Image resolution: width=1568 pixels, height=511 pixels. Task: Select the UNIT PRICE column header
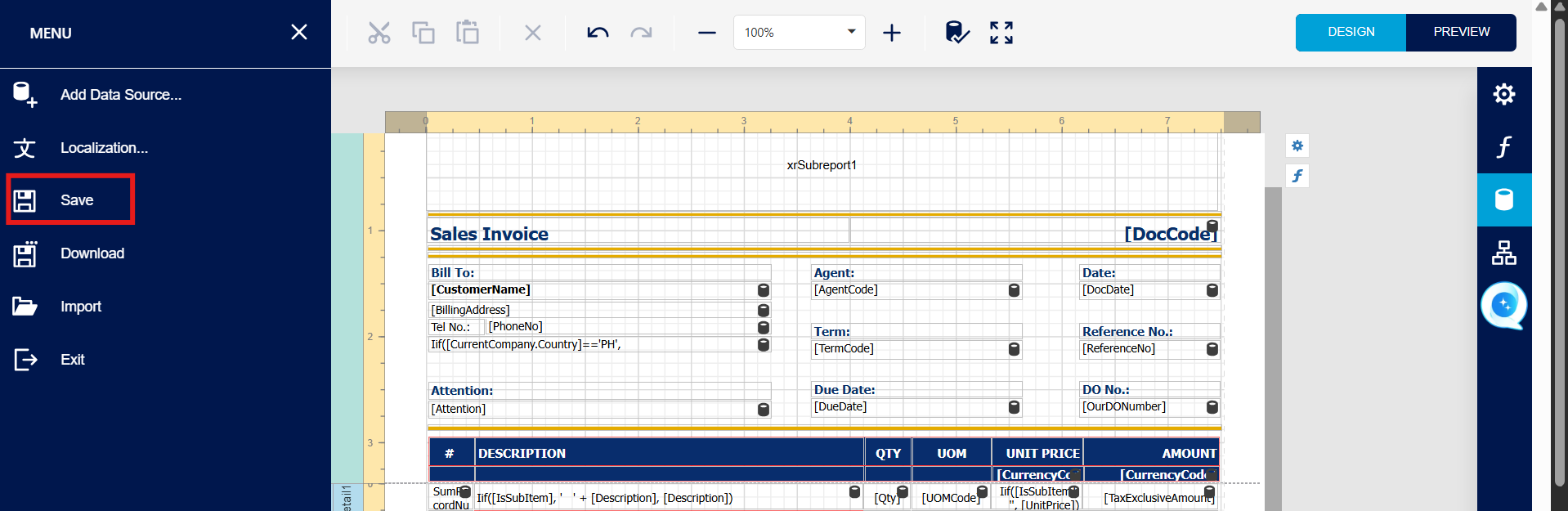(1037, 453)
